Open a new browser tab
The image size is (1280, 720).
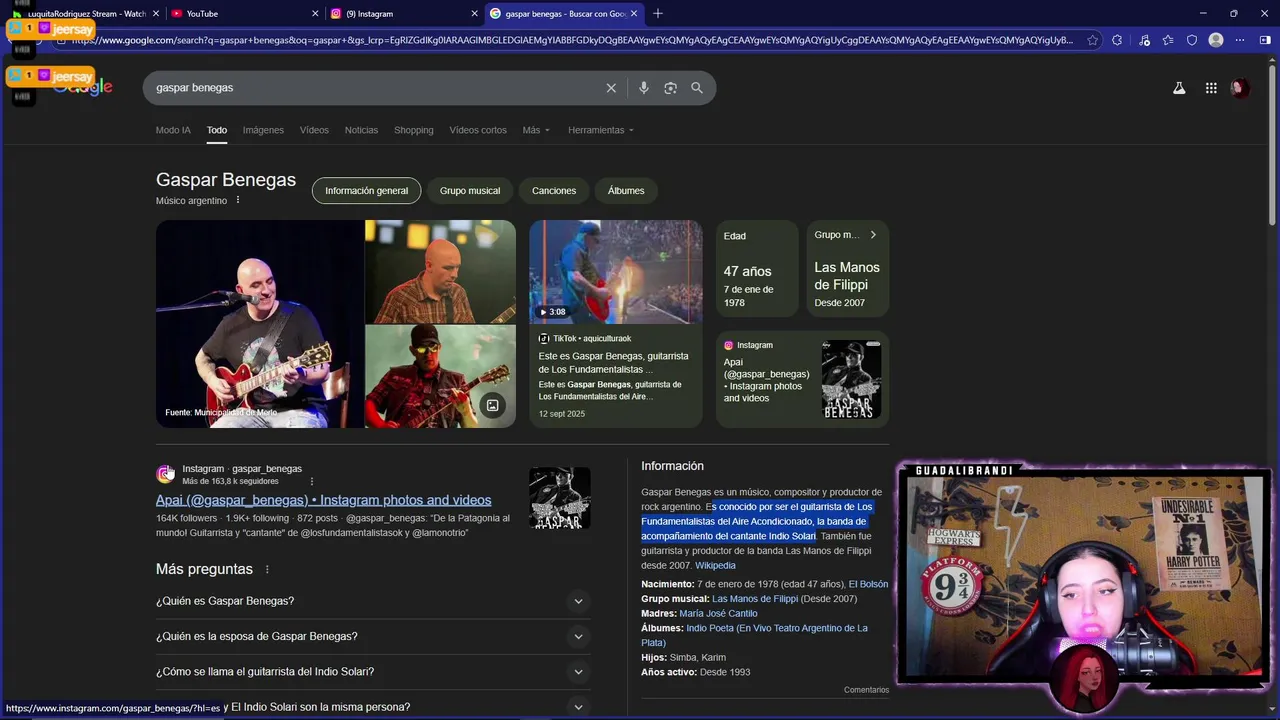pyautogui.click(x=658, y=13)
